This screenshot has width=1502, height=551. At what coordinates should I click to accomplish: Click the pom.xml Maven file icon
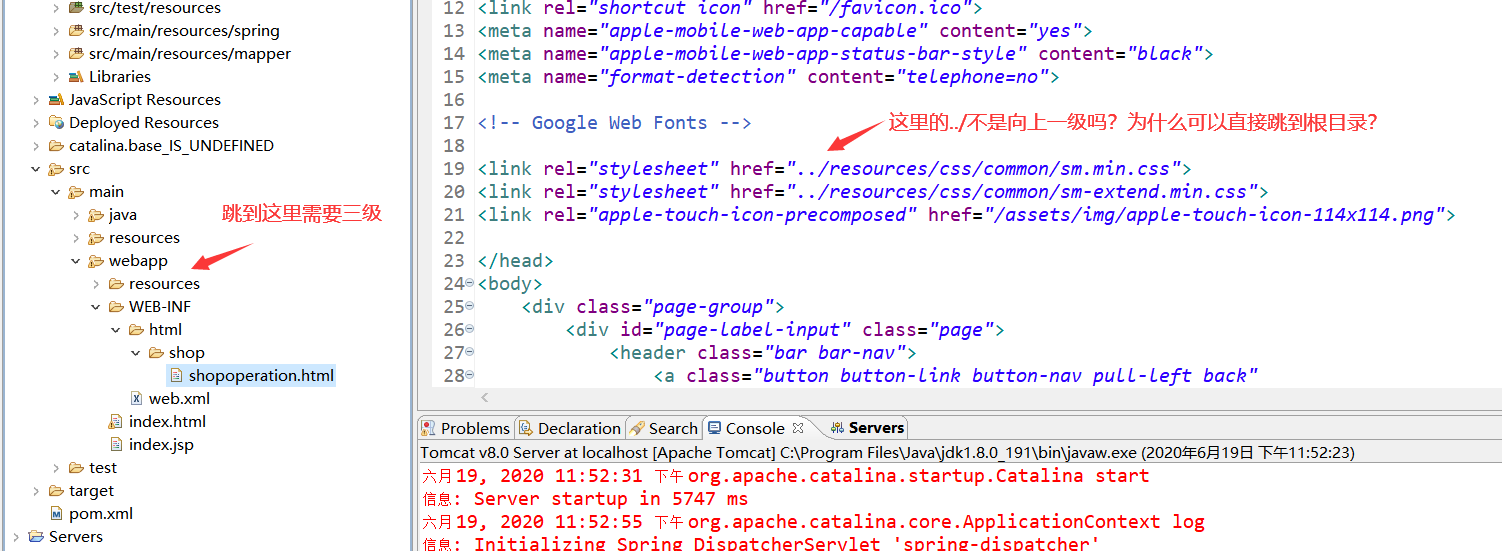56,514
